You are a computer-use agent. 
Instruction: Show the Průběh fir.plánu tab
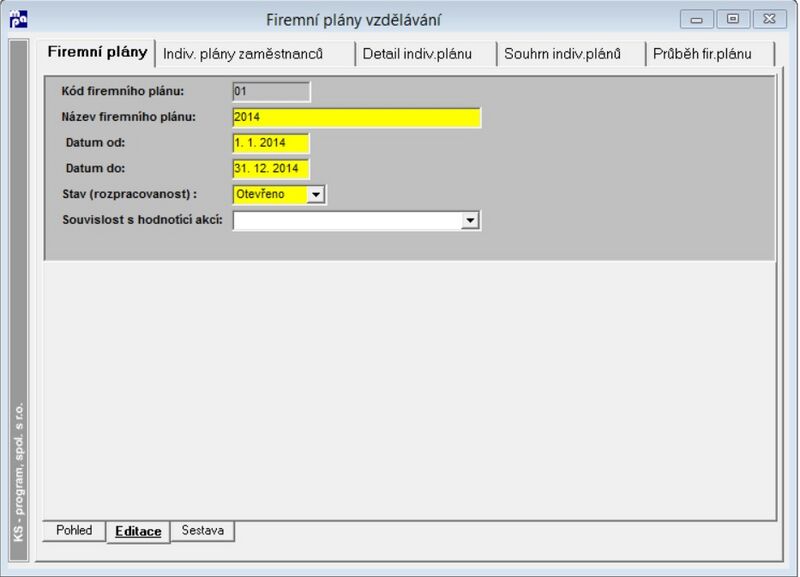[702, 54]
